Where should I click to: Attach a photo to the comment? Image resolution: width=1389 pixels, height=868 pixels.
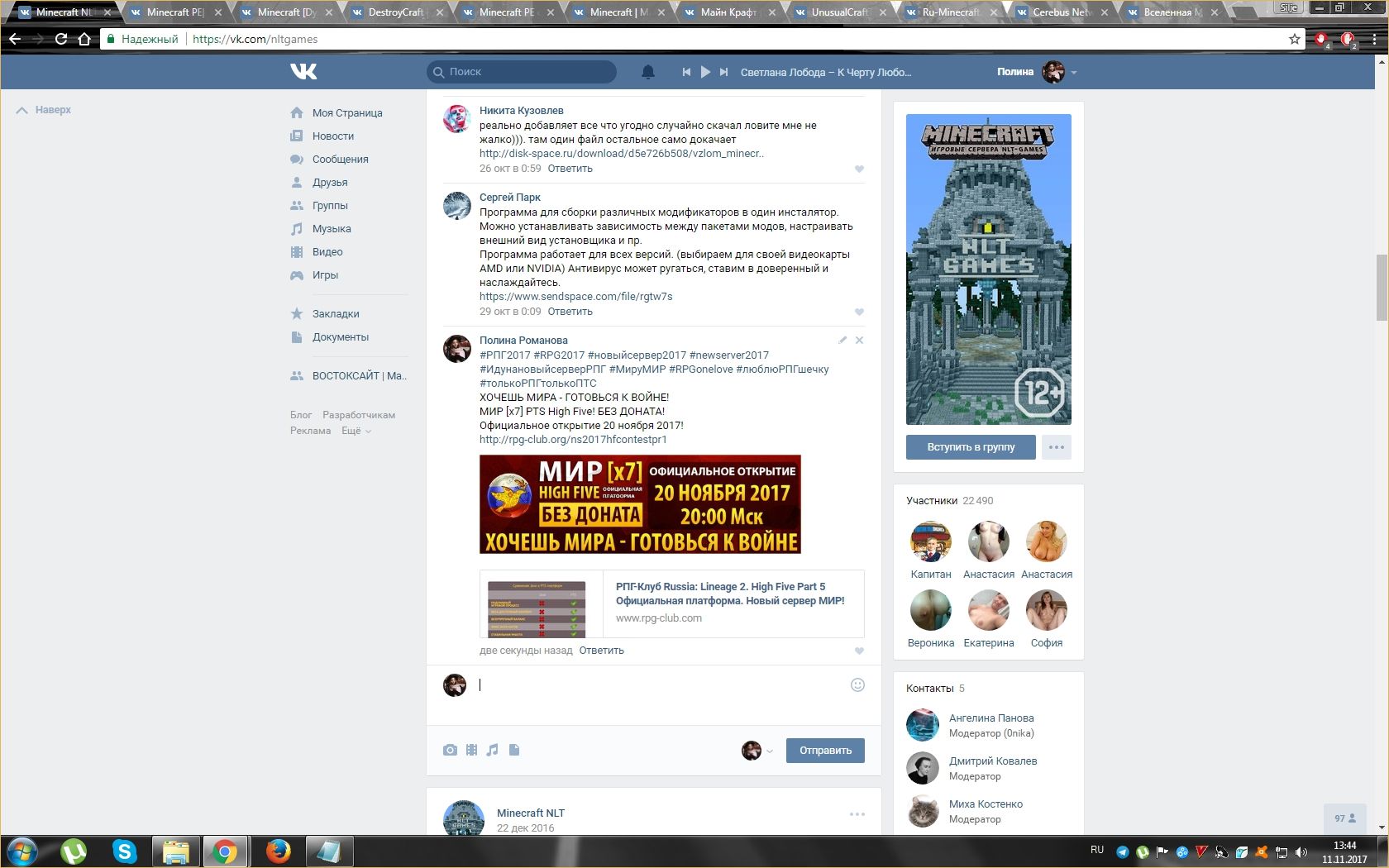(x=450, y=750)
